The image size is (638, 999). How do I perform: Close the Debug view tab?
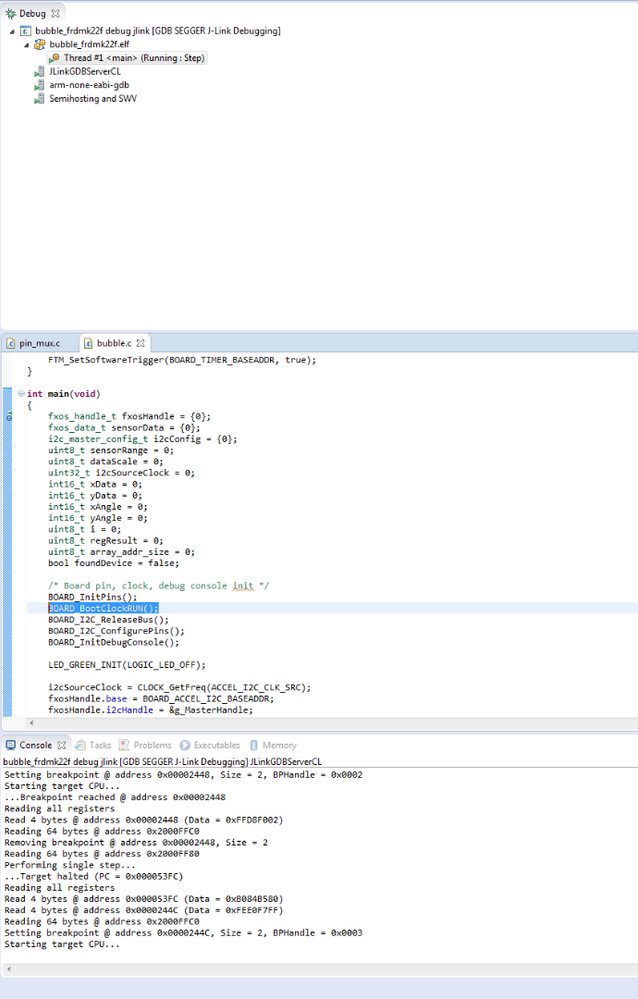pos(55,13)
